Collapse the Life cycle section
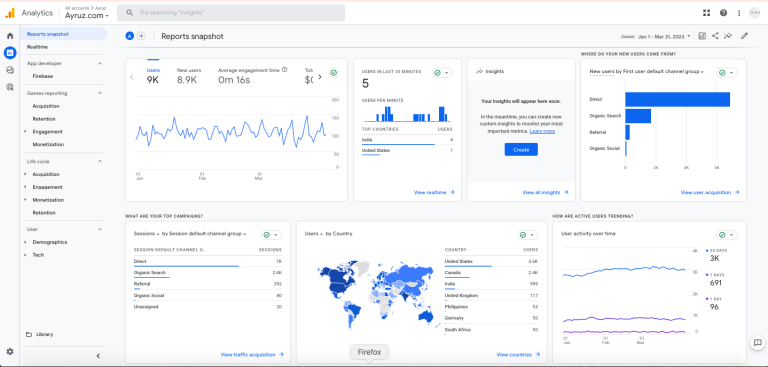The width and height of the screenshot is (768, 367). 99,161
